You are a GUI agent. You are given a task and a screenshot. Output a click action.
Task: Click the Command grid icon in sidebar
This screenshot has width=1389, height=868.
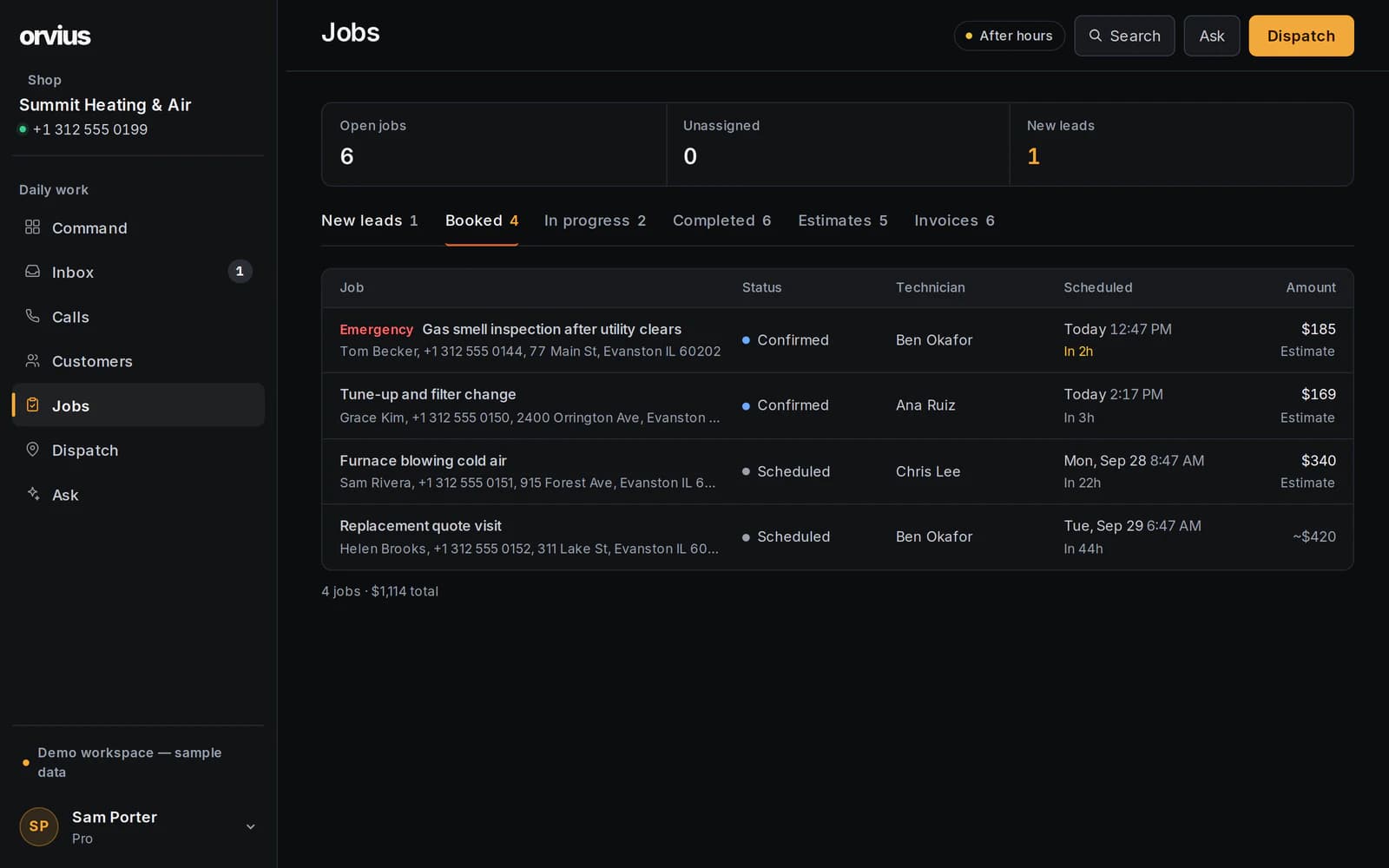(32, 227)
